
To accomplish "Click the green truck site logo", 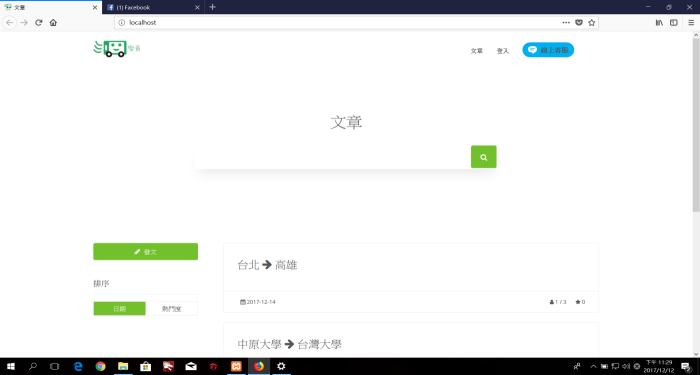I will pyautogui.click(x=117, y=49).
